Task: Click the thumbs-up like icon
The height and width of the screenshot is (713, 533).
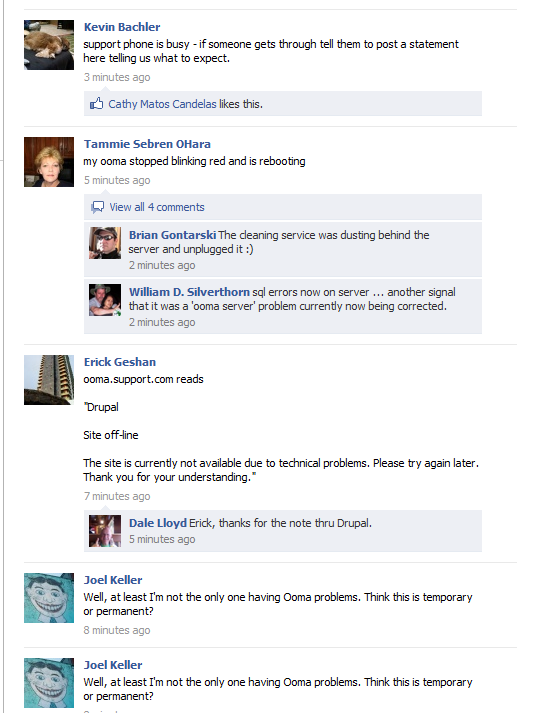Action: pos(96,104)
